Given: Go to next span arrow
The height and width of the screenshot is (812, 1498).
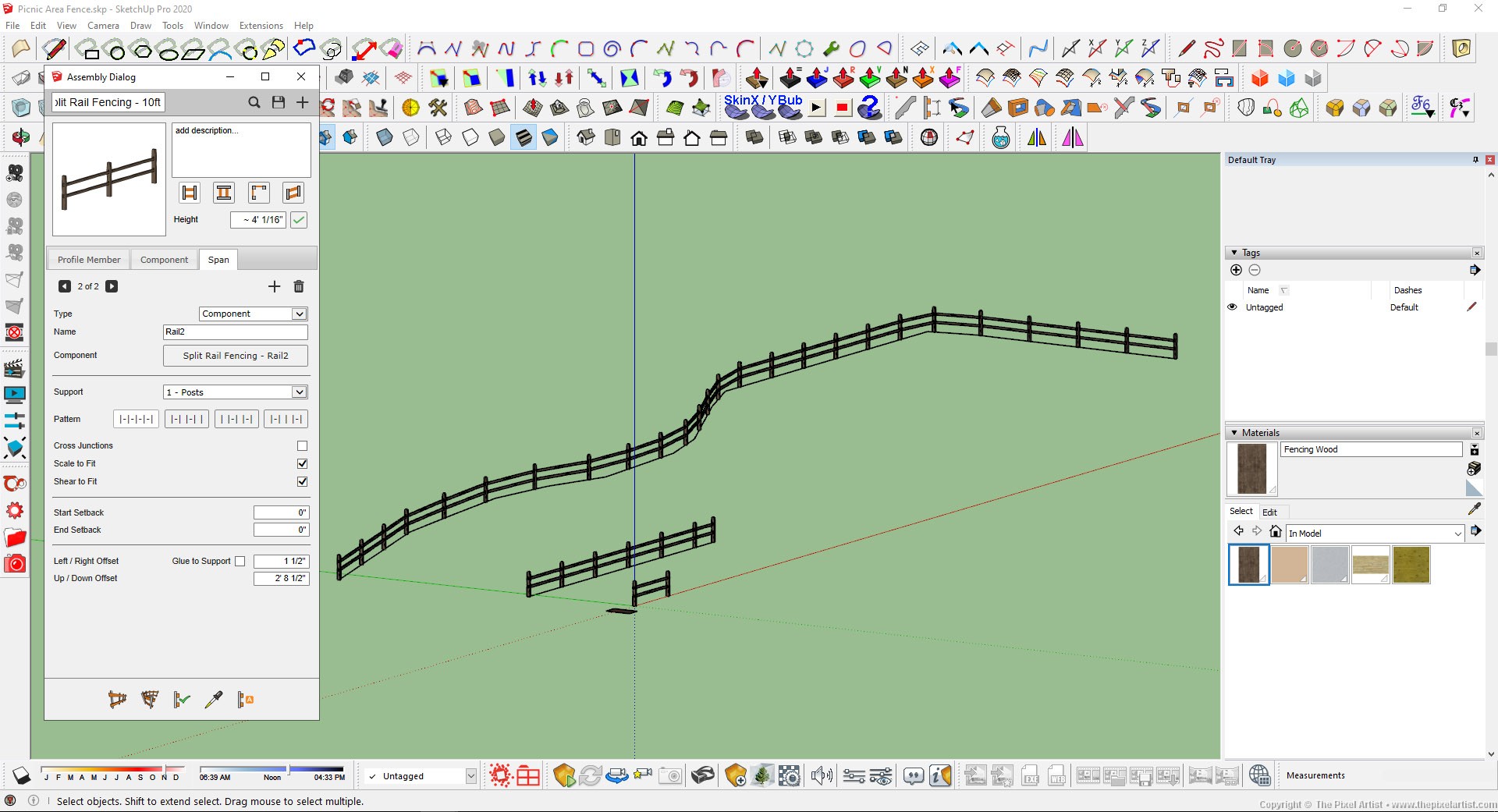Looking at the screenshot, I should tap(112, 286).
